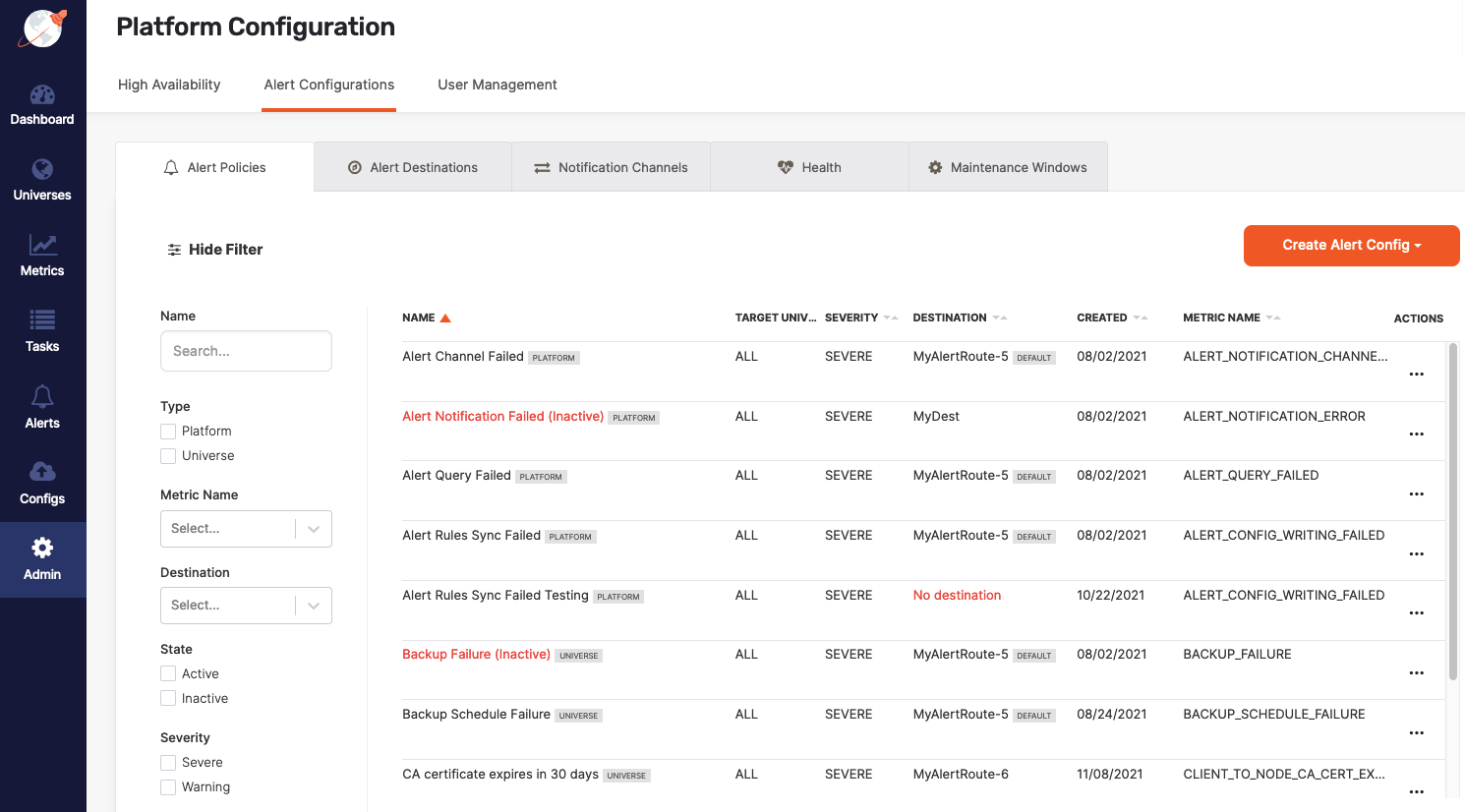The height and width of the screenshot is (812, 1465).
Task: Click the 11/08/2021 created date
Action: 1110,775
